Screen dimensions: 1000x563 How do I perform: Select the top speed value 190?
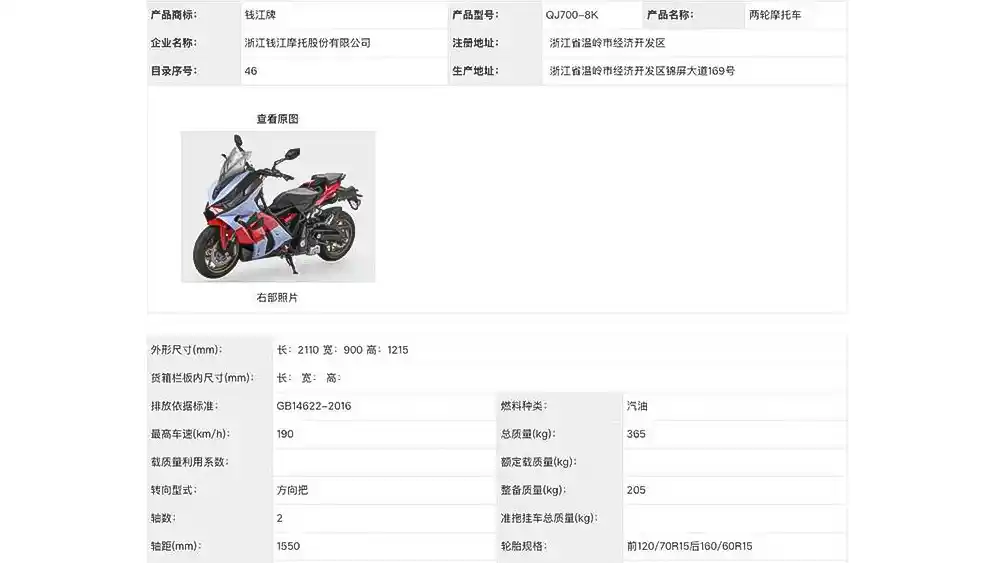point(285,434)
